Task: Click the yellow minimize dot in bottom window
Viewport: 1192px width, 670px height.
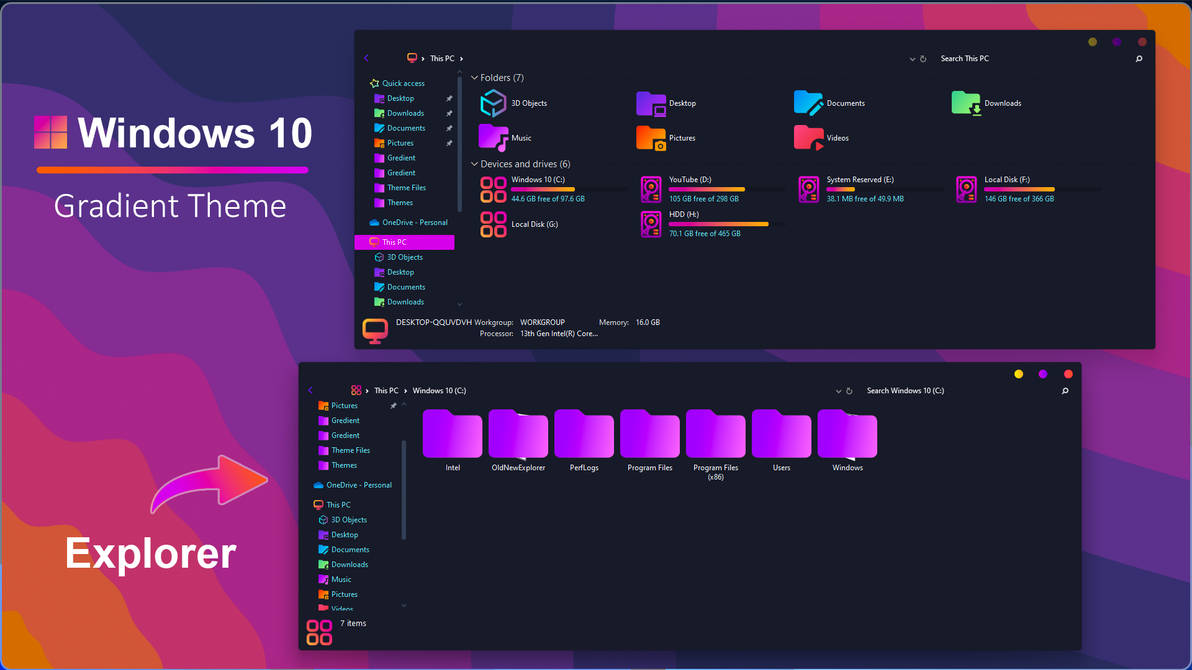Action: tap(1019, 374)
